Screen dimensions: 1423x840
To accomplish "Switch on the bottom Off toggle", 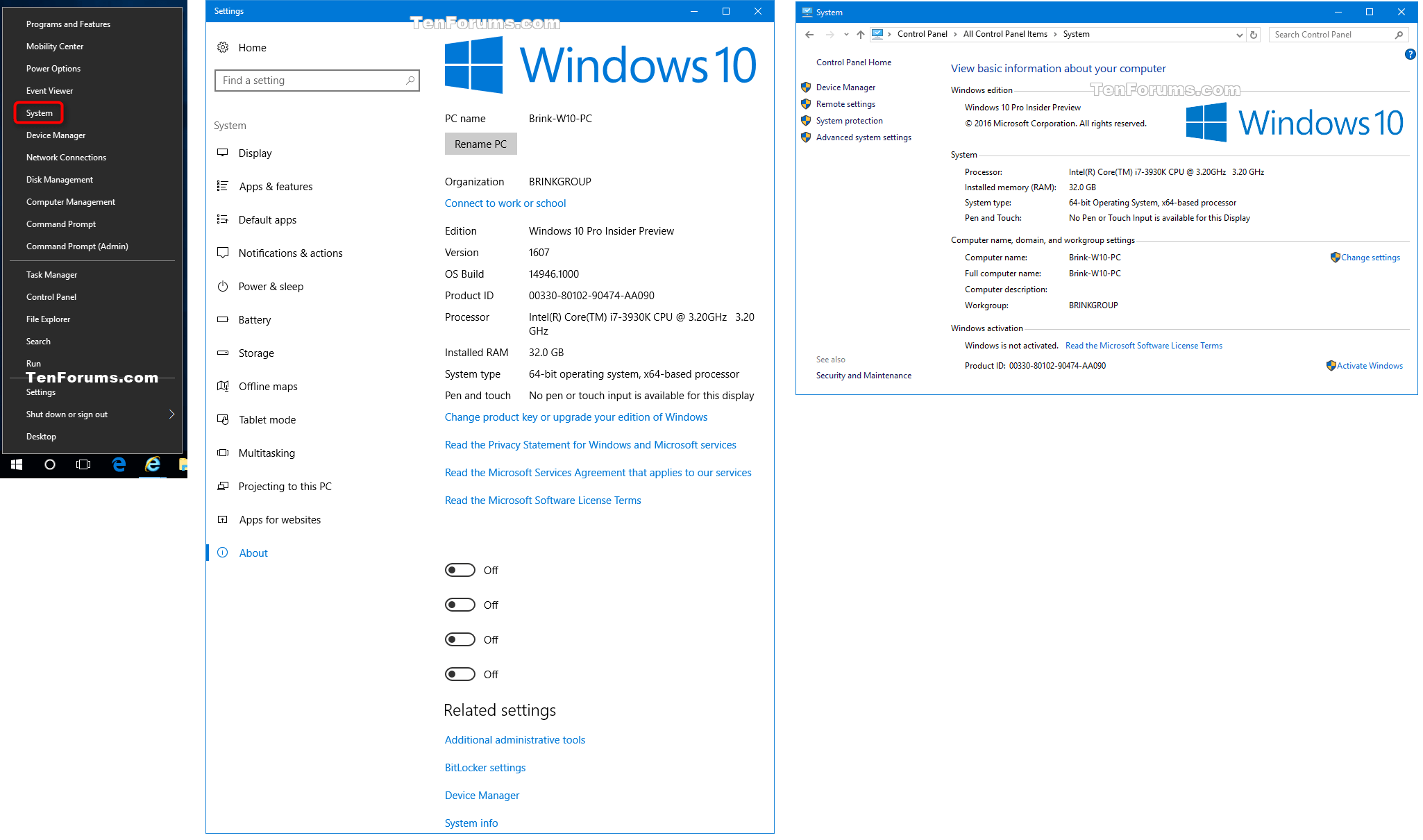I will pyautogui.click(x=459, y=673).
